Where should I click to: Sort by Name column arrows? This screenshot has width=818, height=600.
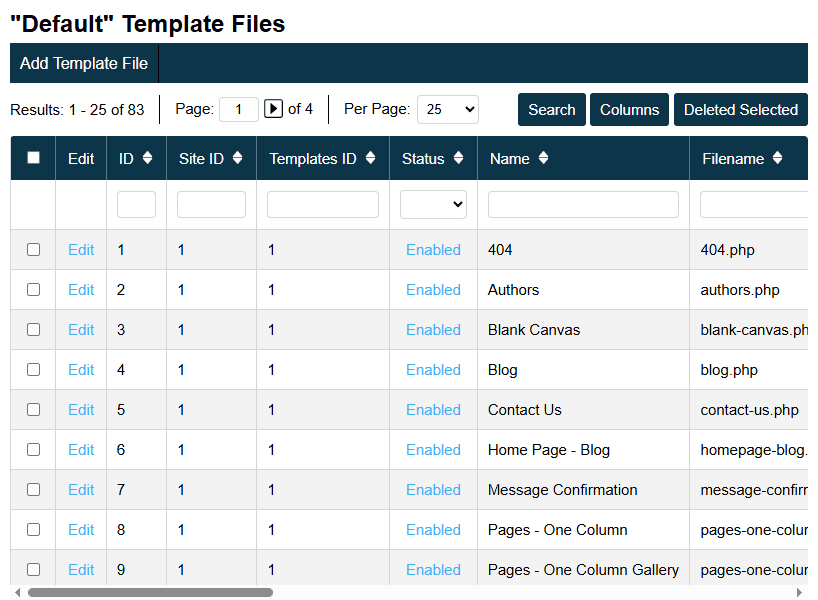click(x=543, y=158)
